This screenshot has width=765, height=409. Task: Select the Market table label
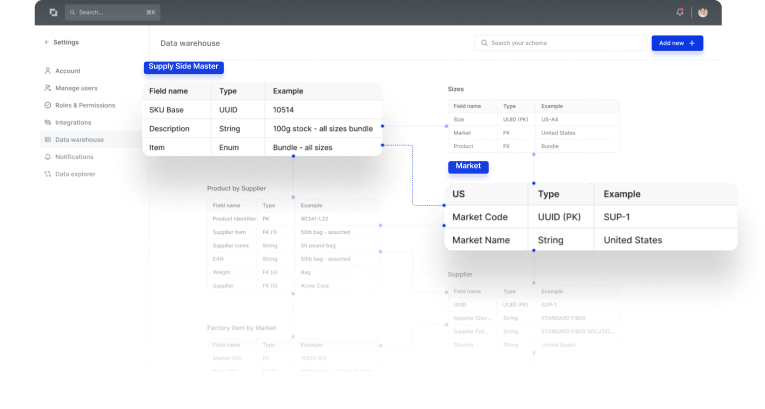point(468,166)
